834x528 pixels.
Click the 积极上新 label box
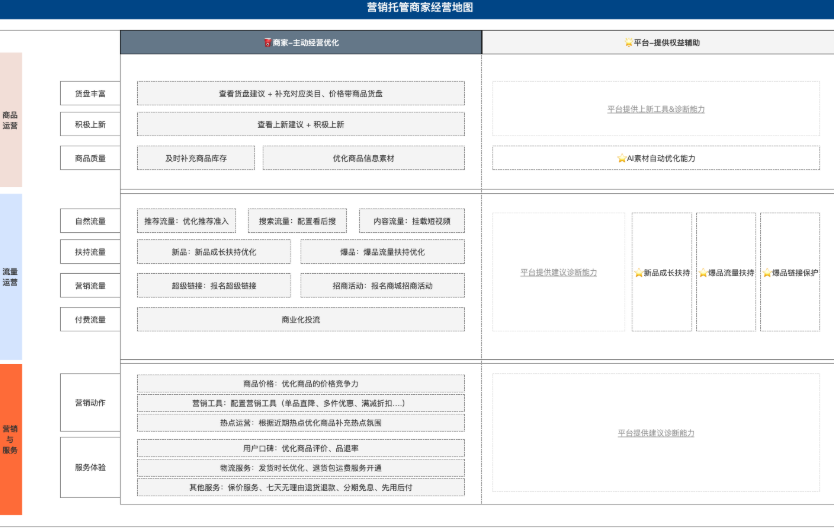click(90, 124)
